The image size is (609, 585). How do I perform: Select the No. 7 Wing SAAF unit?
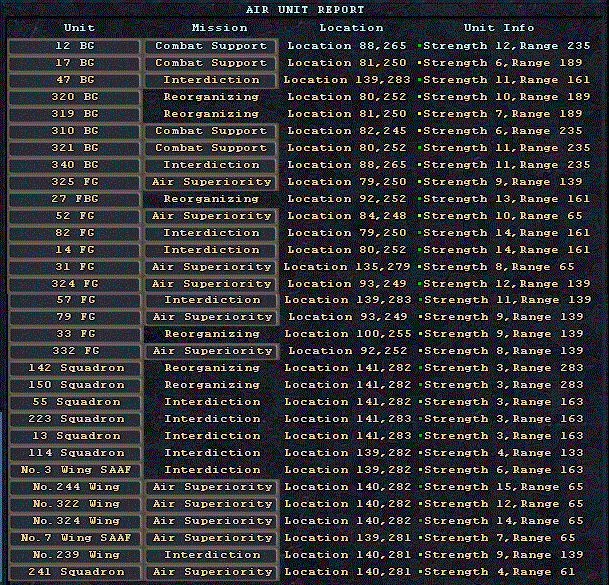tap(75, 538)
